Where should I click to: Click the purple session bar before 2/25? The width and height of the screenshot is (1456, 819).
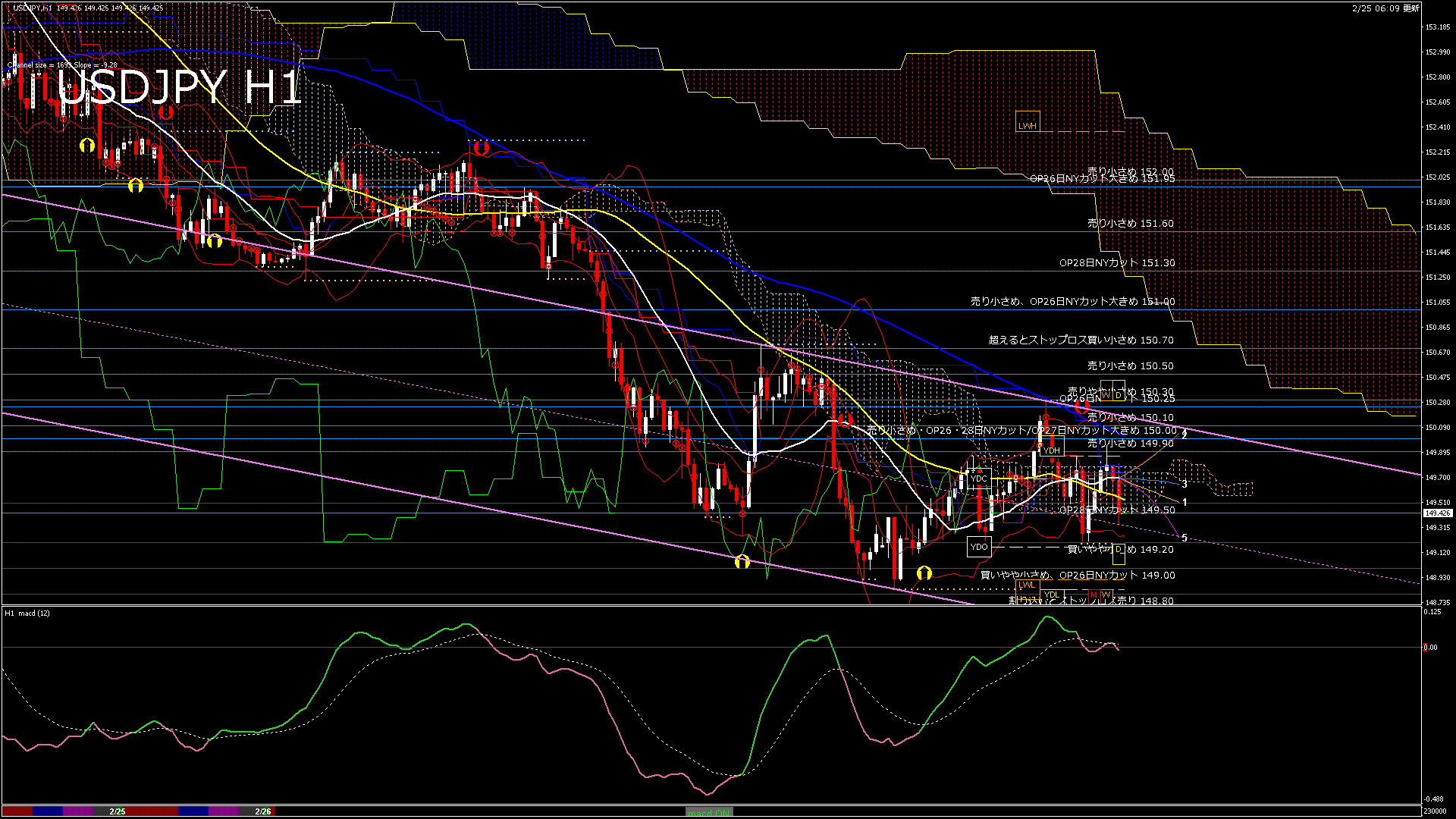click(78, 811)
